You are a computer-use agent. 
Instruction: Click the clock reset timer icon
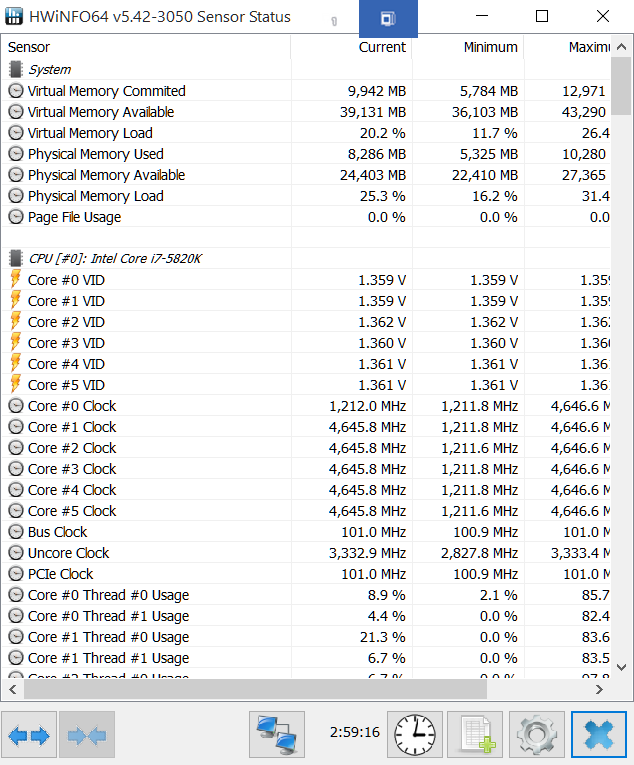click(x=413, y=735)
